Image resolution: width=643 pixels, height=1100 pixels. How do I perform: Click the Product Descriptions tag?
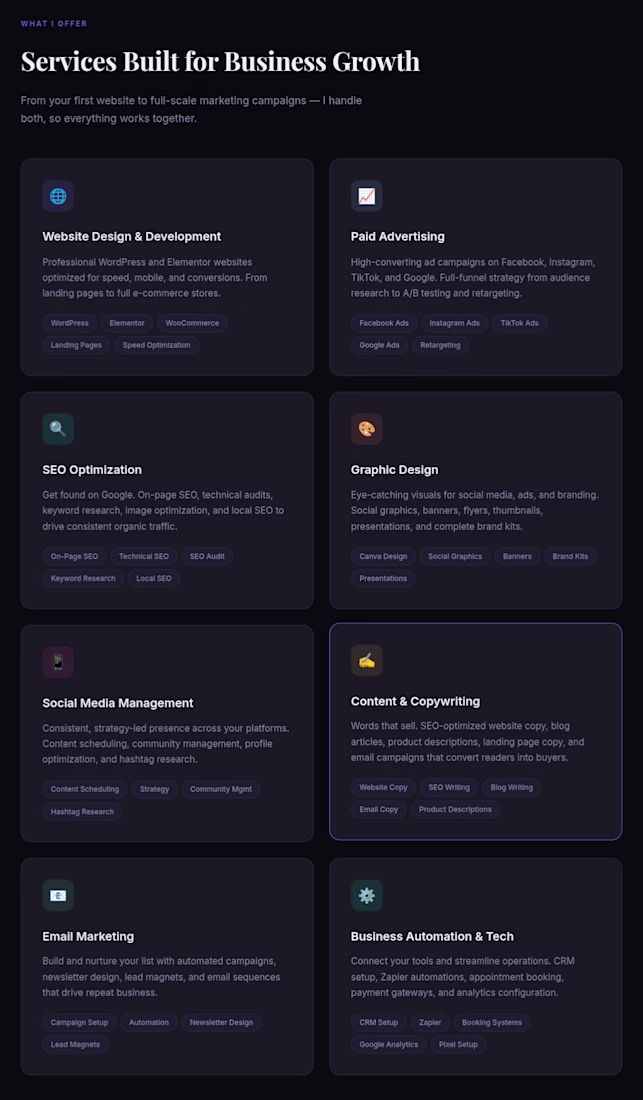tap(455, 810)
